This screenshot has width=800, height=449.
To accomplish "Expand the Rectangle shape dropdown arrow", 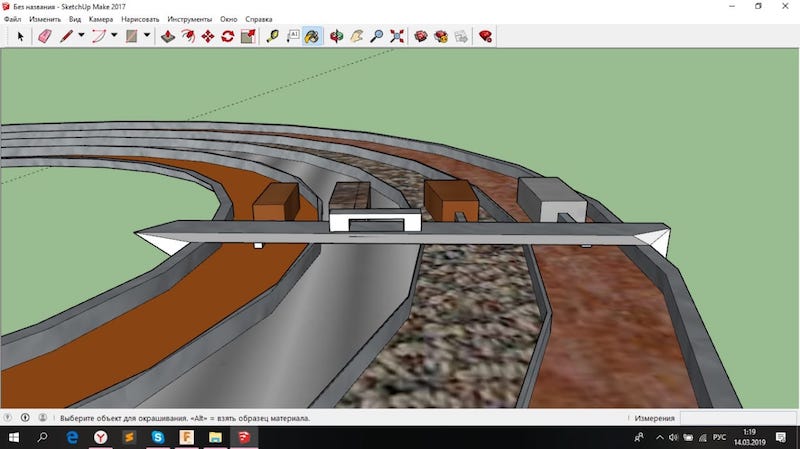I will click(147, 36).
